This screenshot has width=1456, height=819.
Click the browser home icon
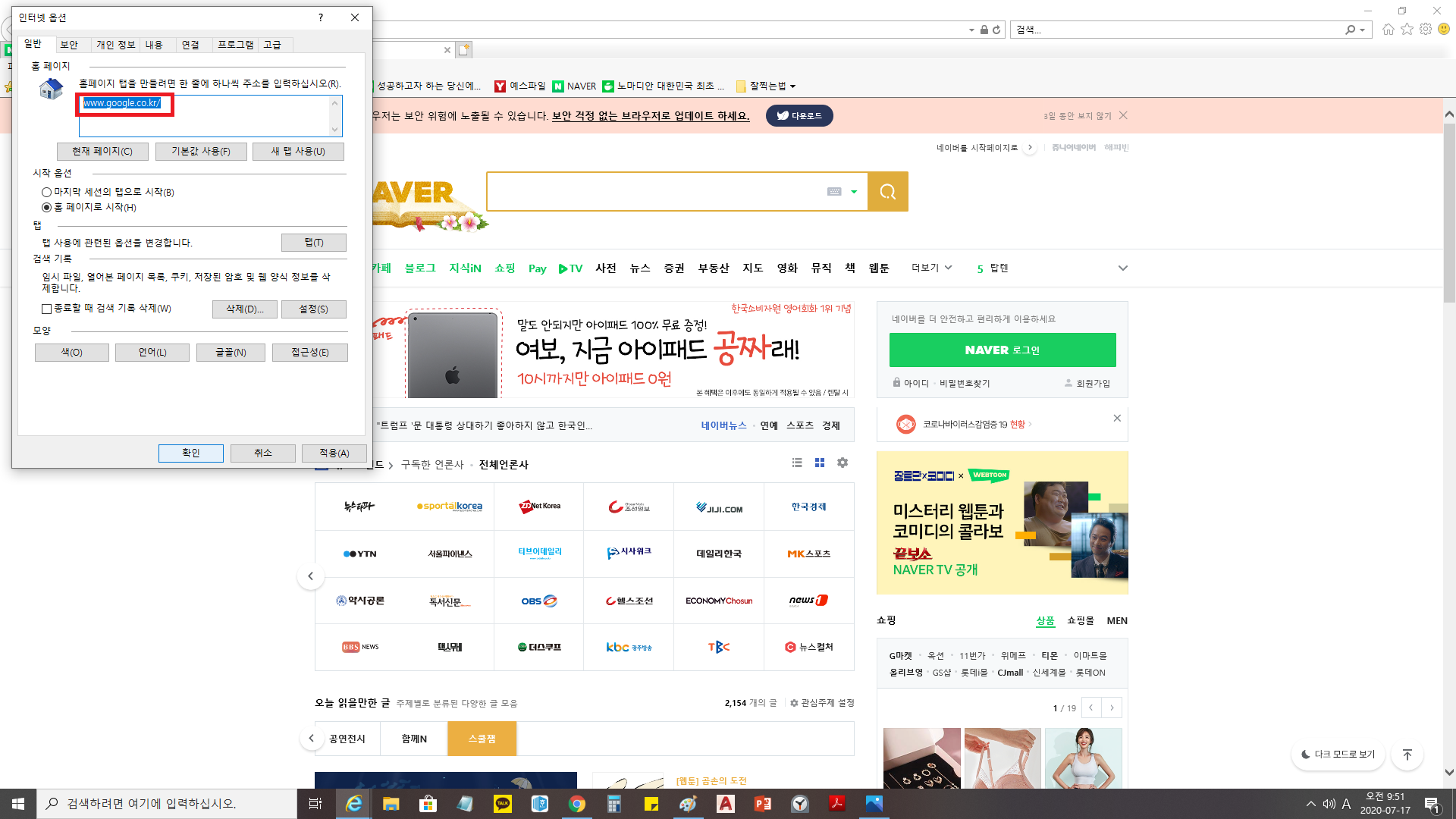(x=1389, y=30)
